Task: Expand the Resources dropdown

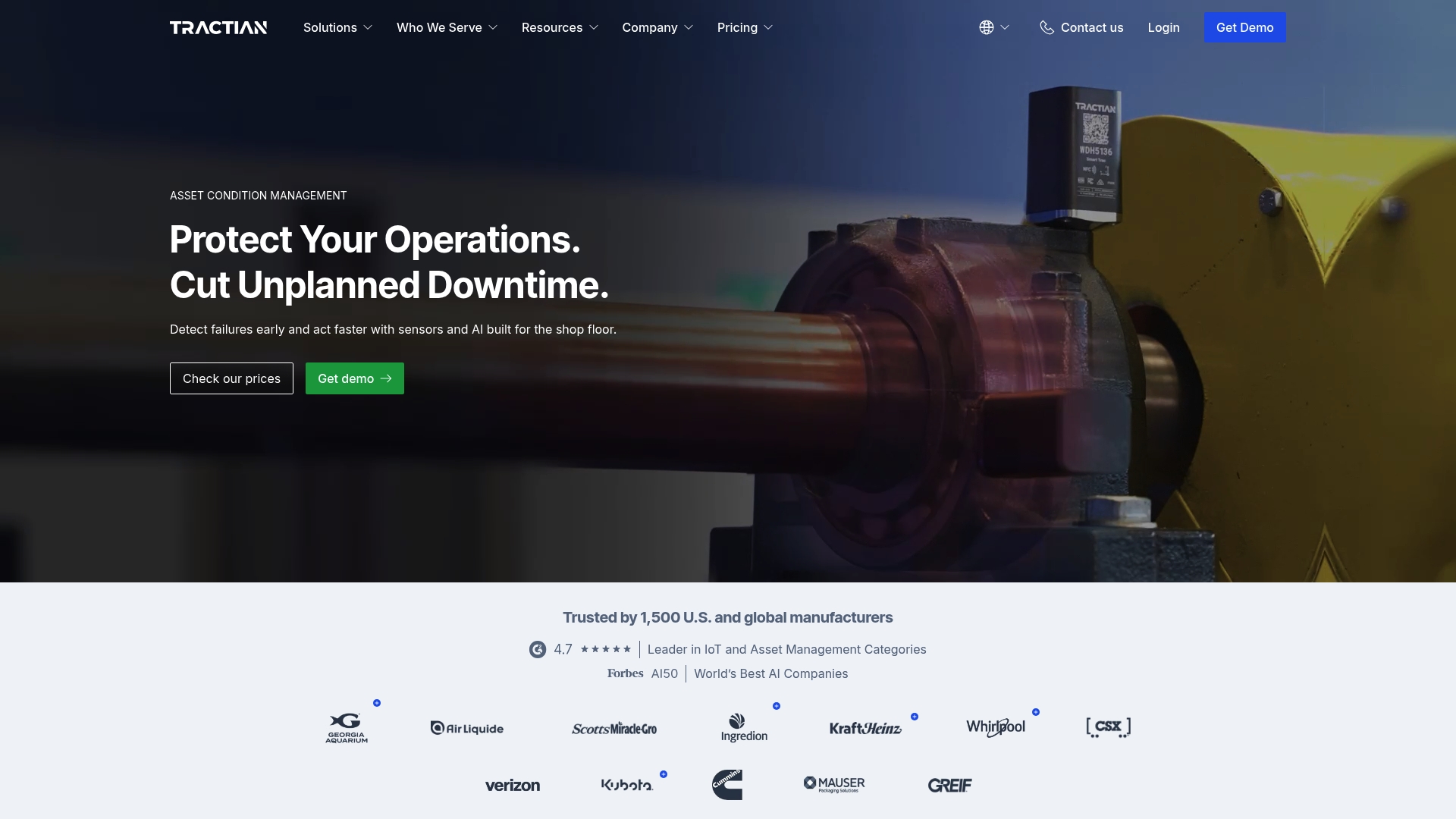Action: coord(560,27)
